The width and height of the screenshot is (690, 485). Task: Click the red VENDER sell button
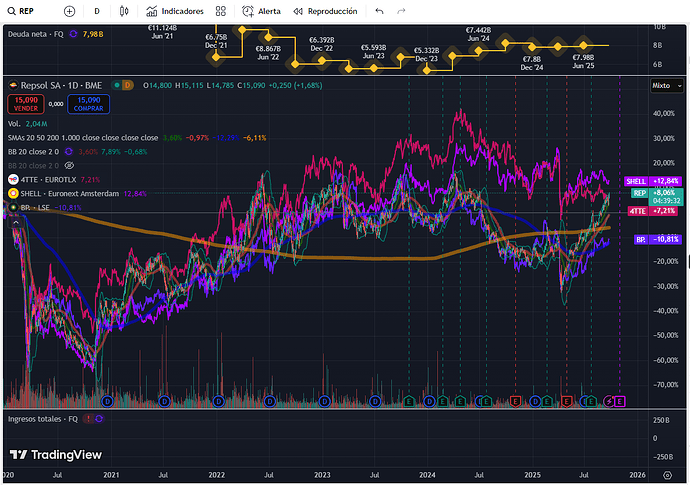click(25, 102)
